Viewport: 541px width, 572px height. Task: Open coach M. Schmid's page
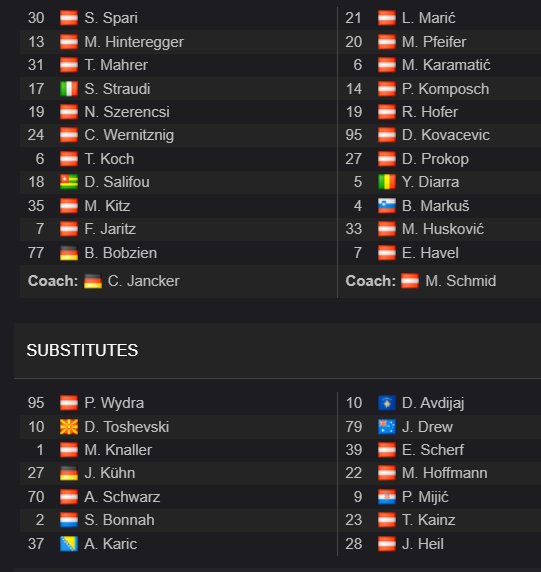pyautogui.click(x=460, y=281)
